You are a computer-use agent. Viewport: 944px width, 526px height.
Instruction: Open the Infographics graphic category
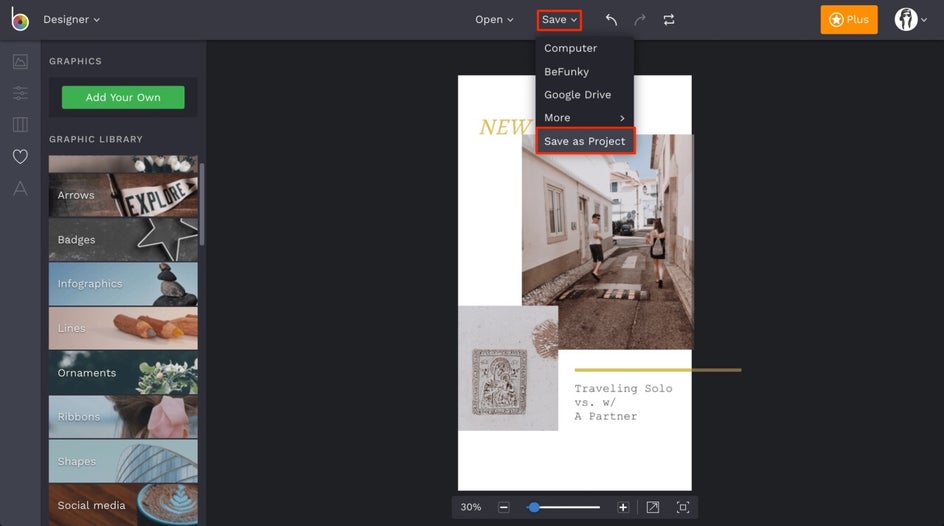coord(123,283)
